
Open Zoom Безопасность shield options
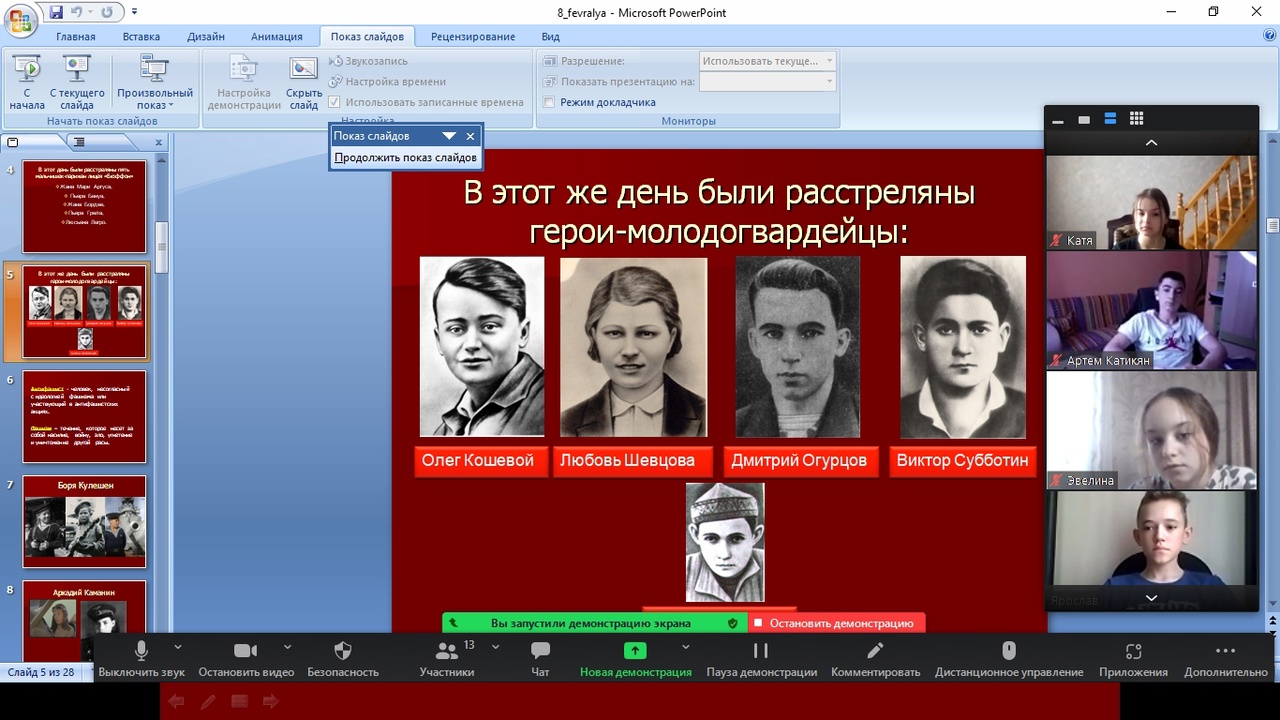click(343, 659)
